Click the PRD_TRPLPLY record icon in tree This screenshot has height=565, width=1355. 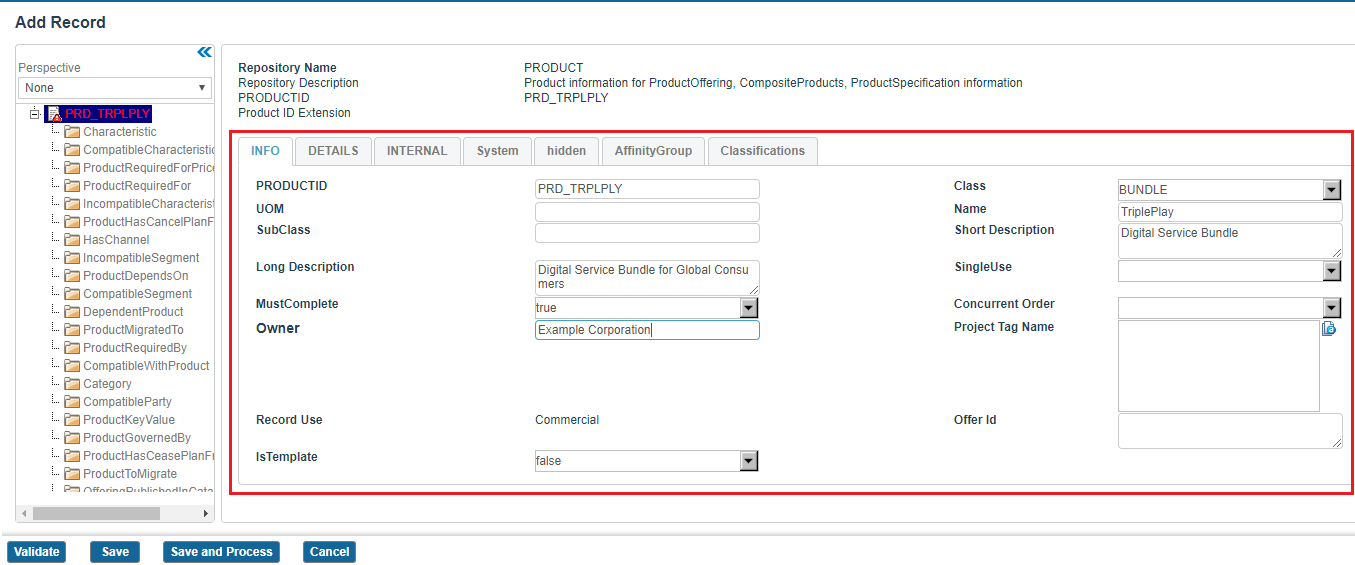(x=55, y=114)
